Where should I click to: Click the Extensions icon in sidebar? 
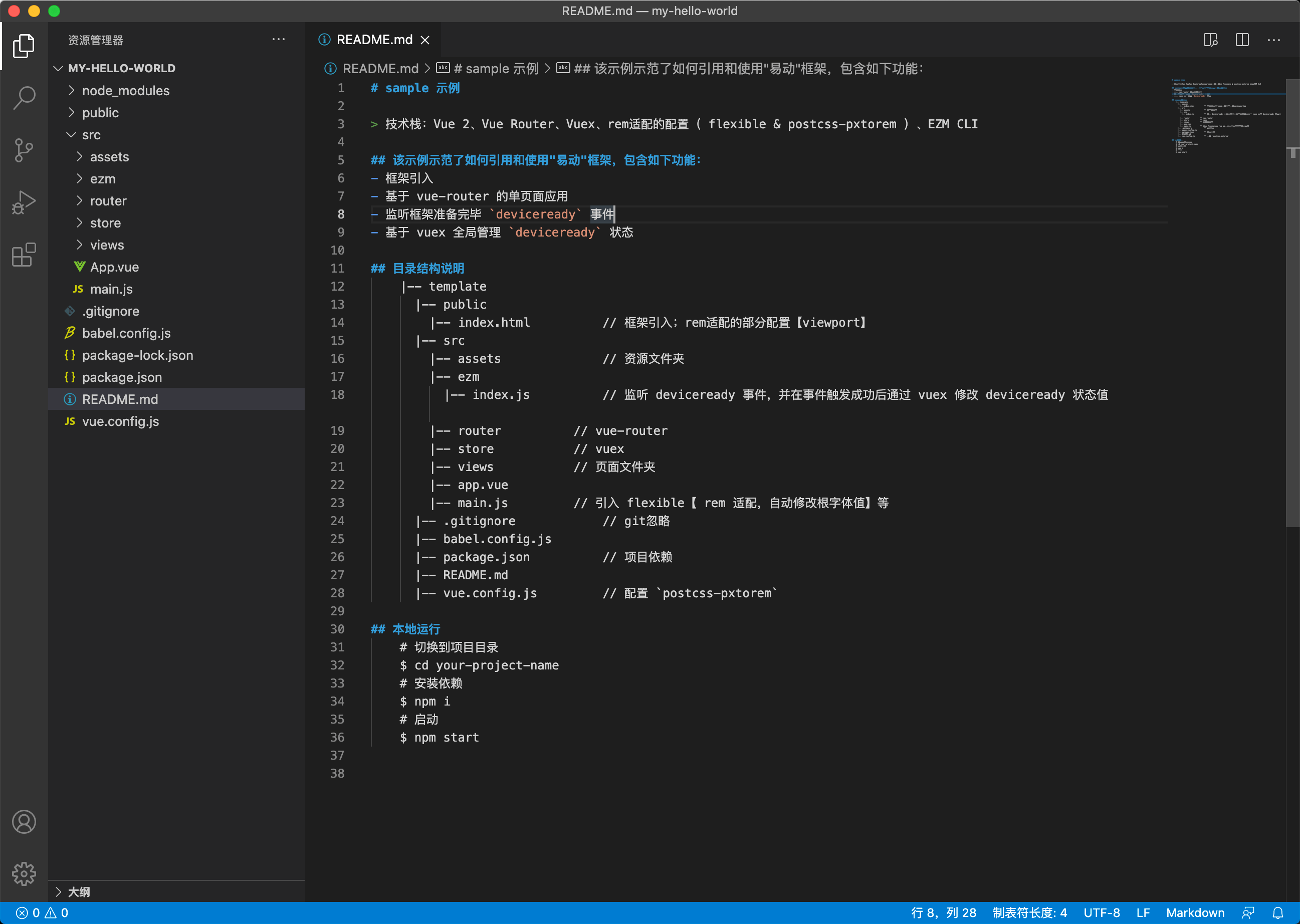[24, 253]
